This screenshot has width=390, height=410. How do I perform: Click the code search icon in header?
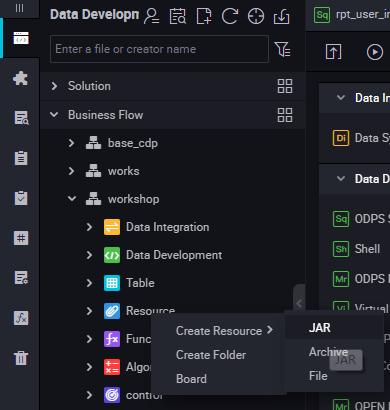tap(178, 16)
